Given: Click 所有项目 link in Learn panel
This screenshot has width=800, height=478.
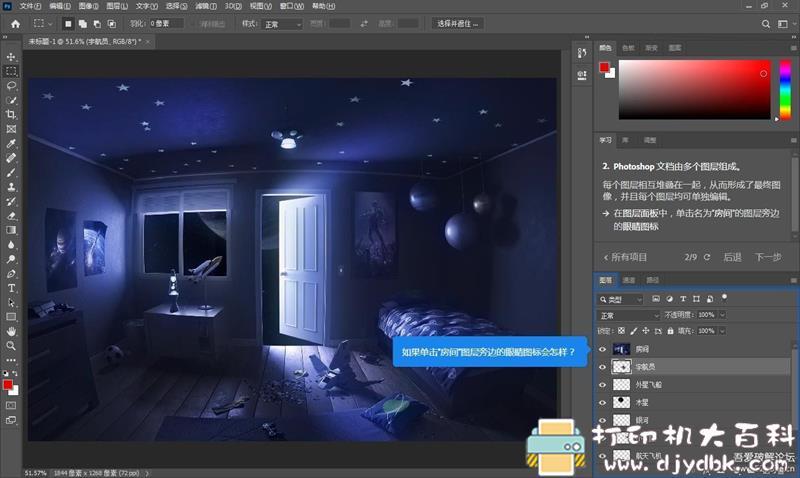Looking at the screenshot, I should pyautogui.click(x=625, y=257).
